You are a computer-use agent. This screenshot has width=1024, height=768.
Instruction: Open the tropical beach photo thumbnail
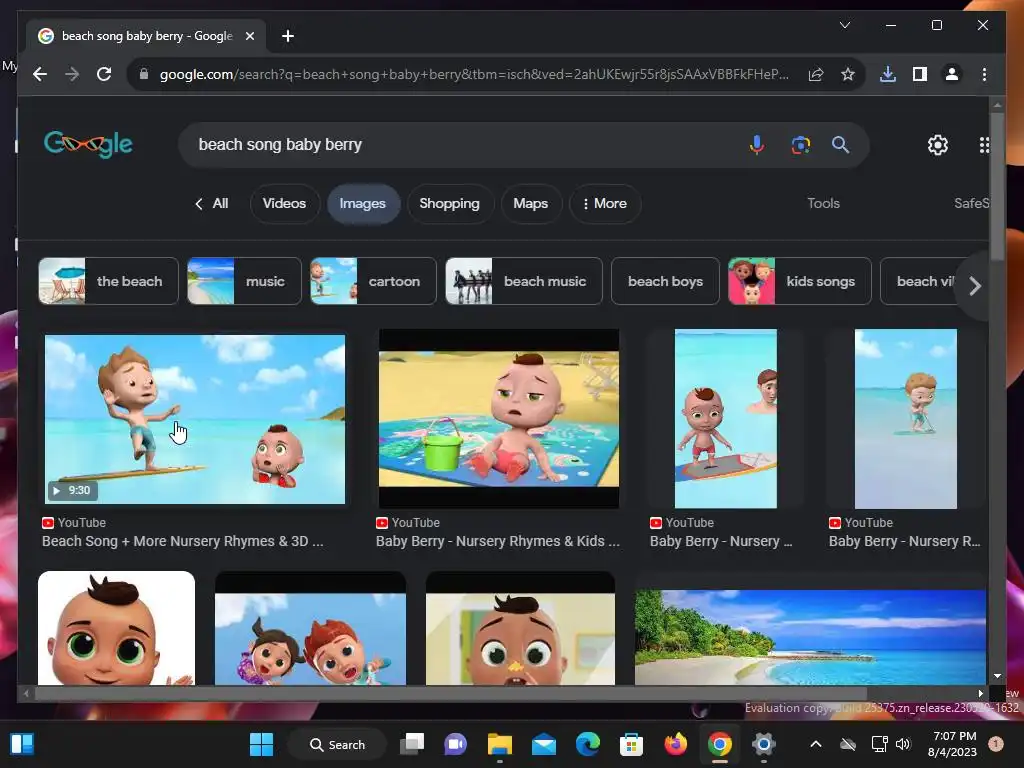(x=810, y=637)
